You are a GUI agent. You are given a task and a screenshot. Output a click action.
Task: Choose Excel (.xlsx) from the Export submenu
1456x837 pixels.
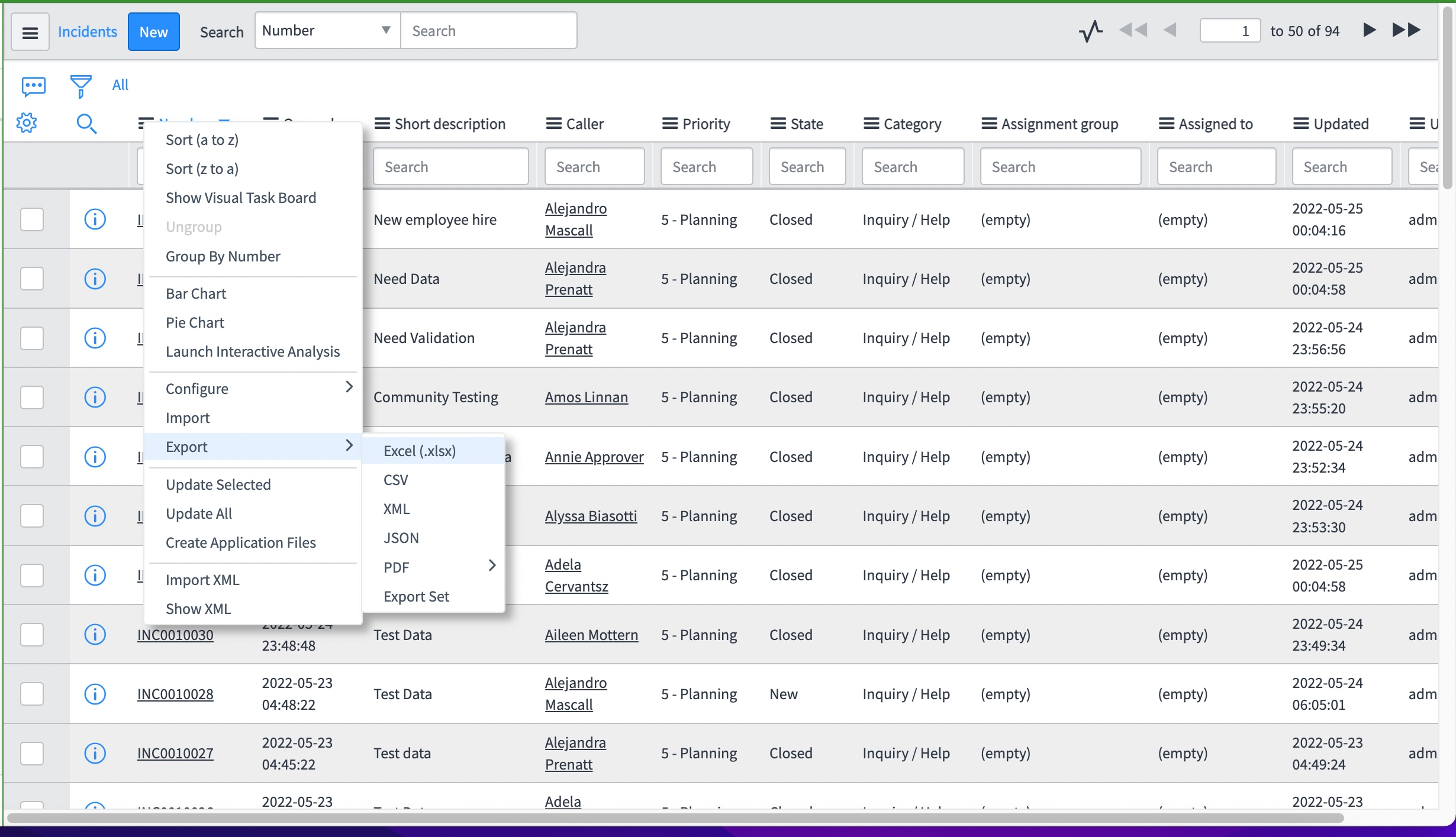coord(420,450)
